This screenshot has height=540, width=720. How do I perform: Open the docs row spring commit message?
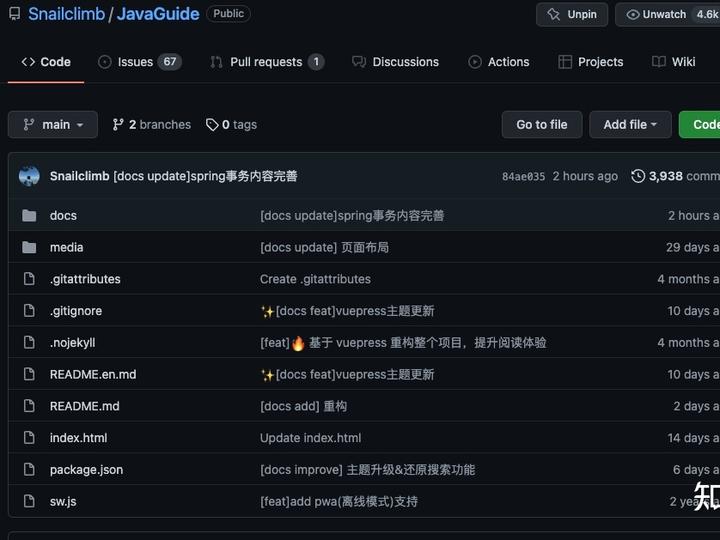pos(352,216)
